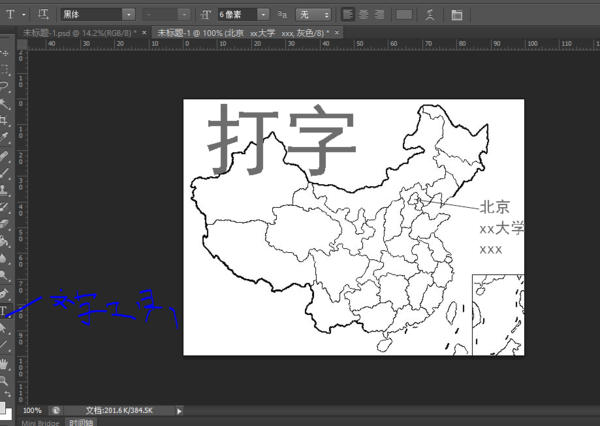Viewport: 600px width, 426px height.
Task: Click the 文档:201.6K/384.5K status info
Action: click(119, 411)
